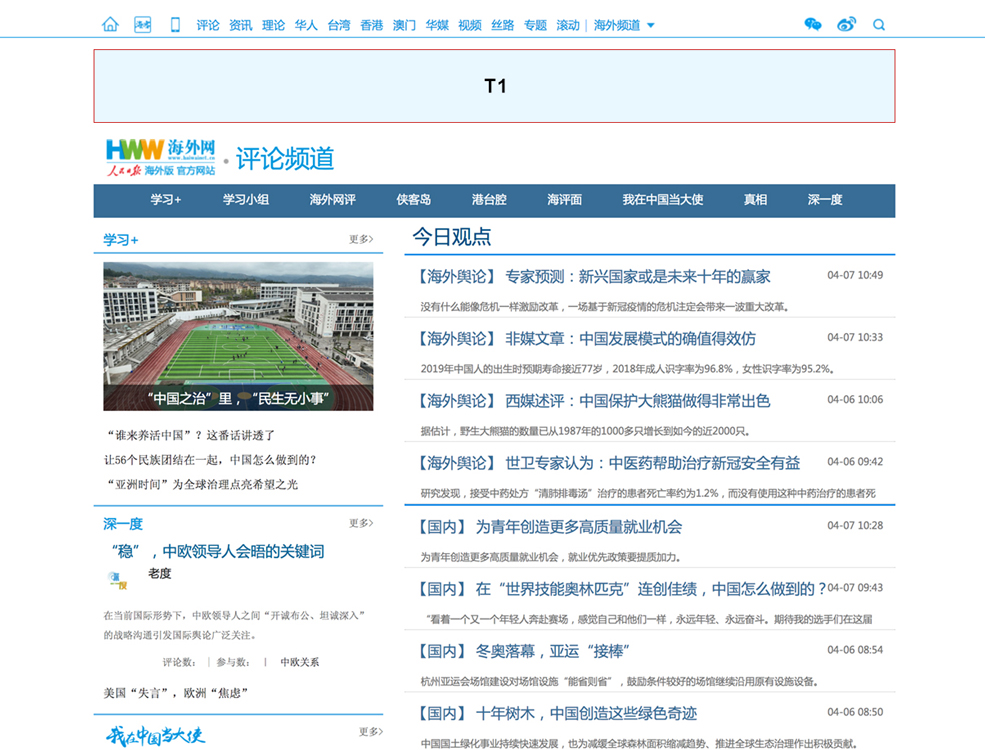Select the 海外网评 tab

(x=332, y=200)
